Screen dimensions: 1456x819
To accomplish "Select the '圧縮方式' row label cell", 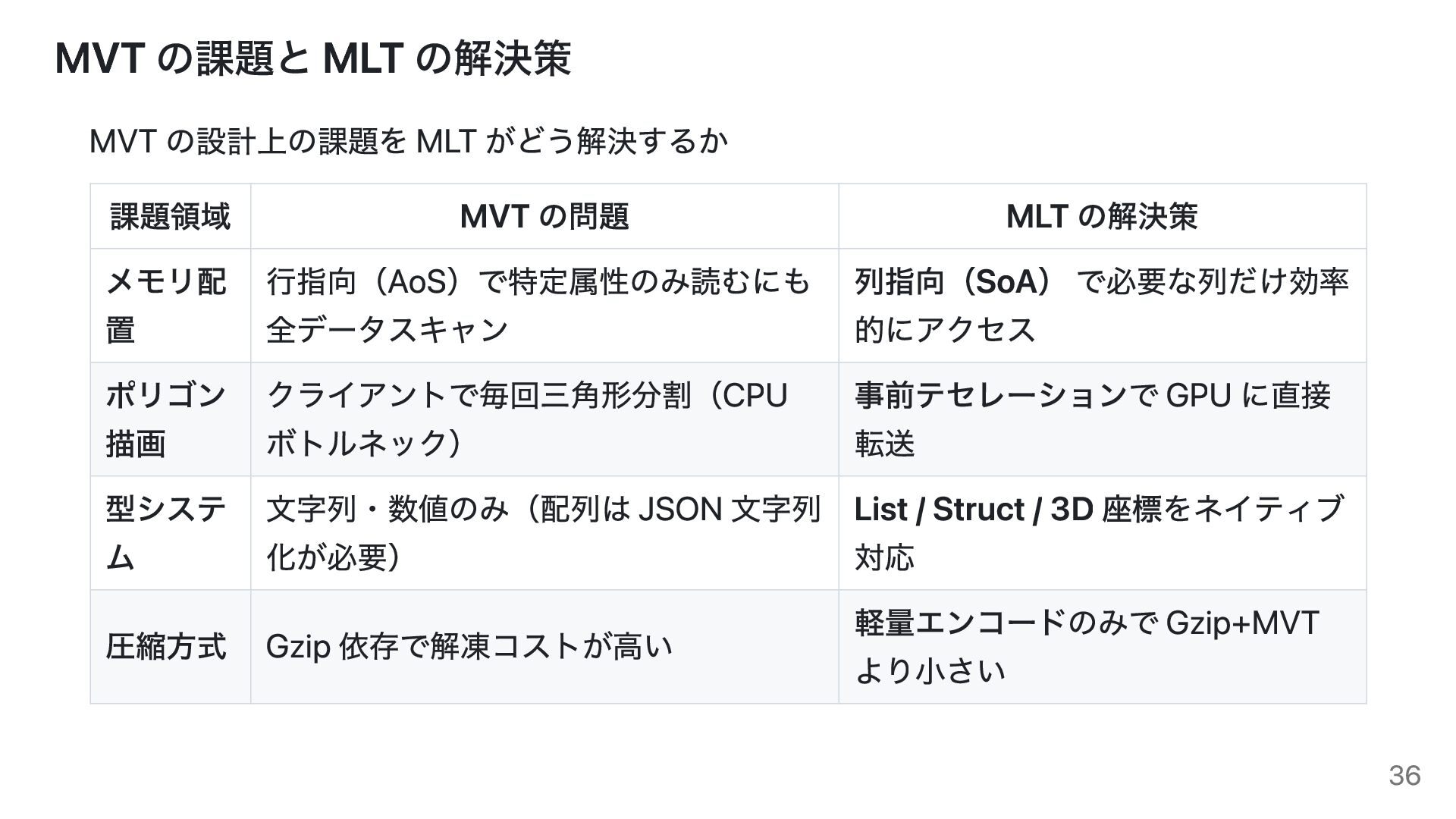I will click(x=166, y=647).
